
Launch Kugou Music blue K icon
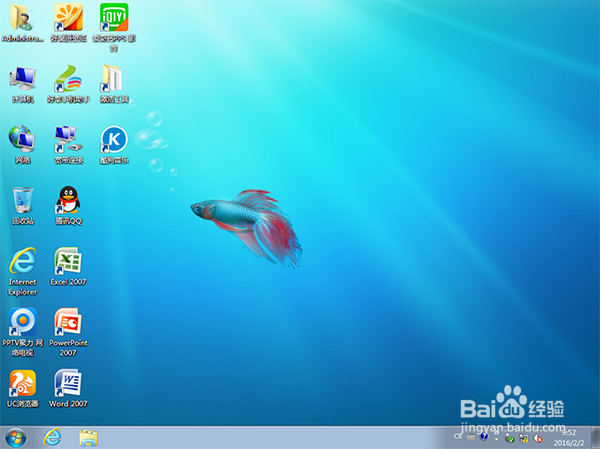pyautogui.click(x=114, y=145)
